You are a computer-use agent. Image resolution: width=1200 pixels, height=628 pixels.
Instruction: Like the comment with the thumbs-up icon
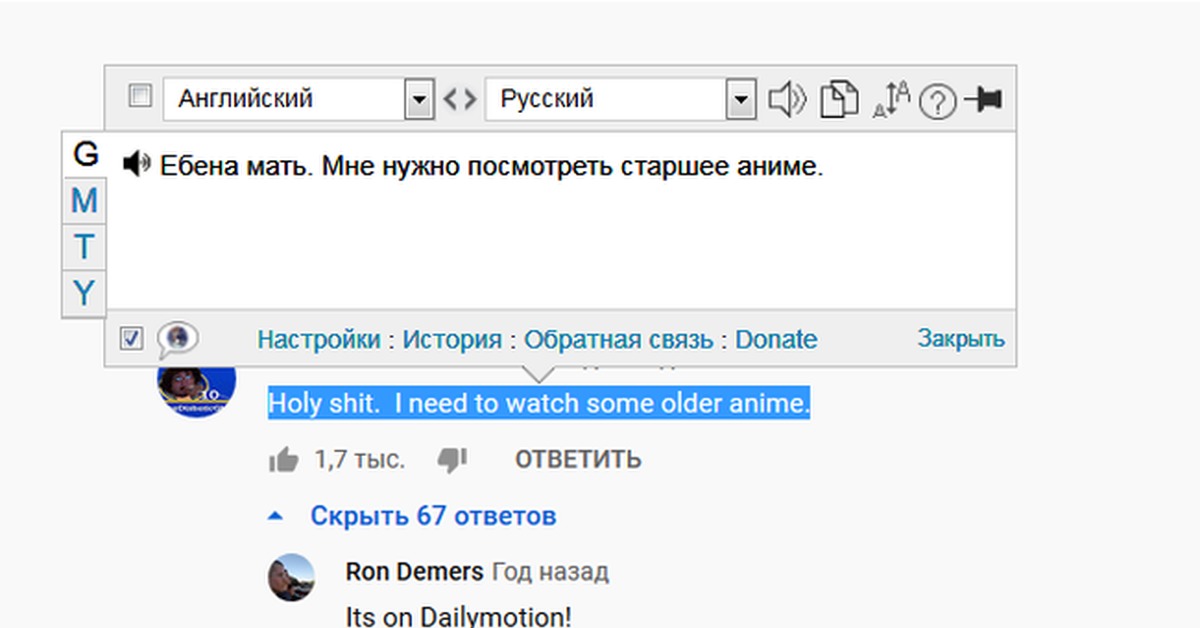tap(284, 460)
